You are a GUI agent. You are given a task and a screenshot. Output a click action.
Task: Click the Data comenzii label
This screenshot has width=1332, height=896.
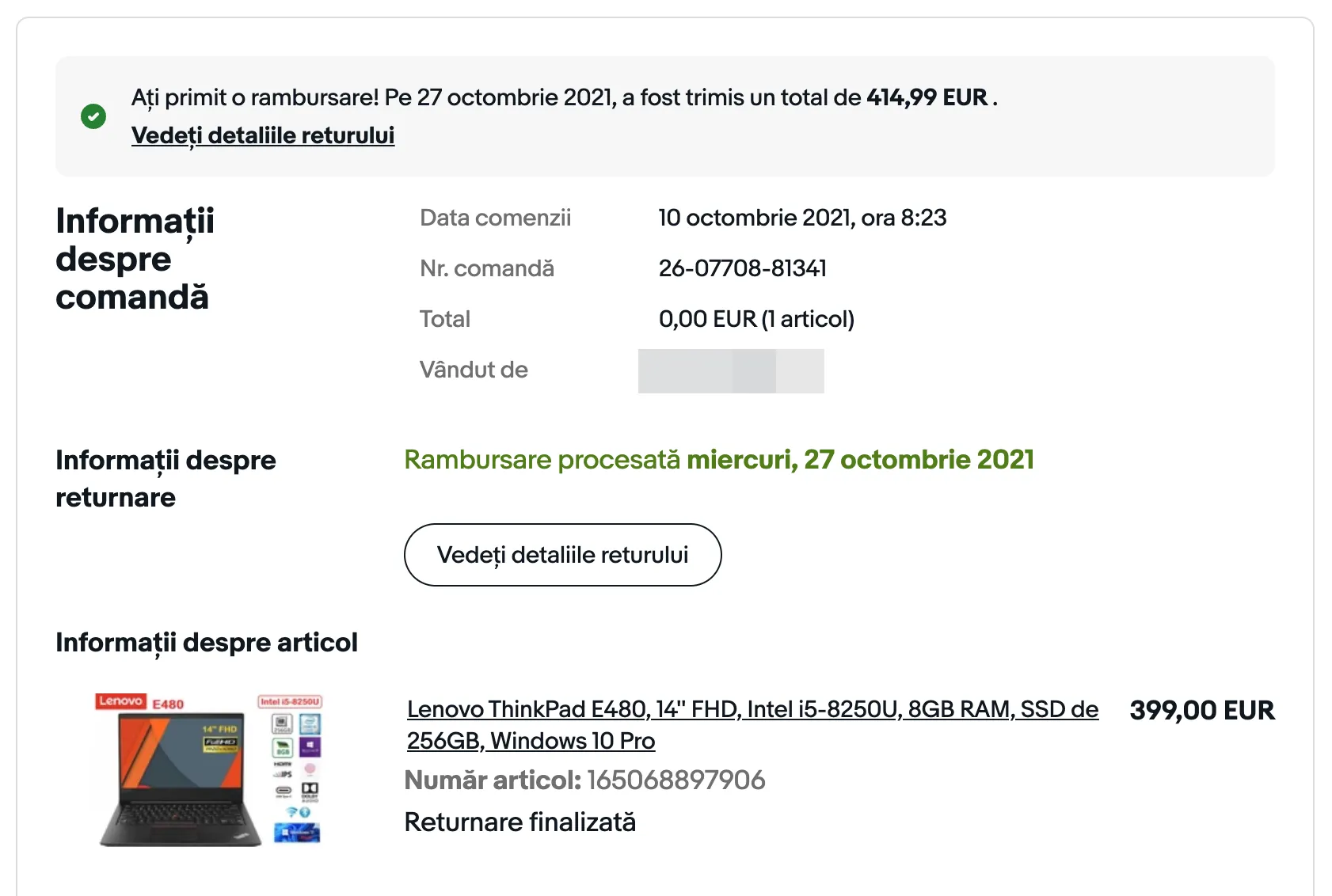pos(495,218)
